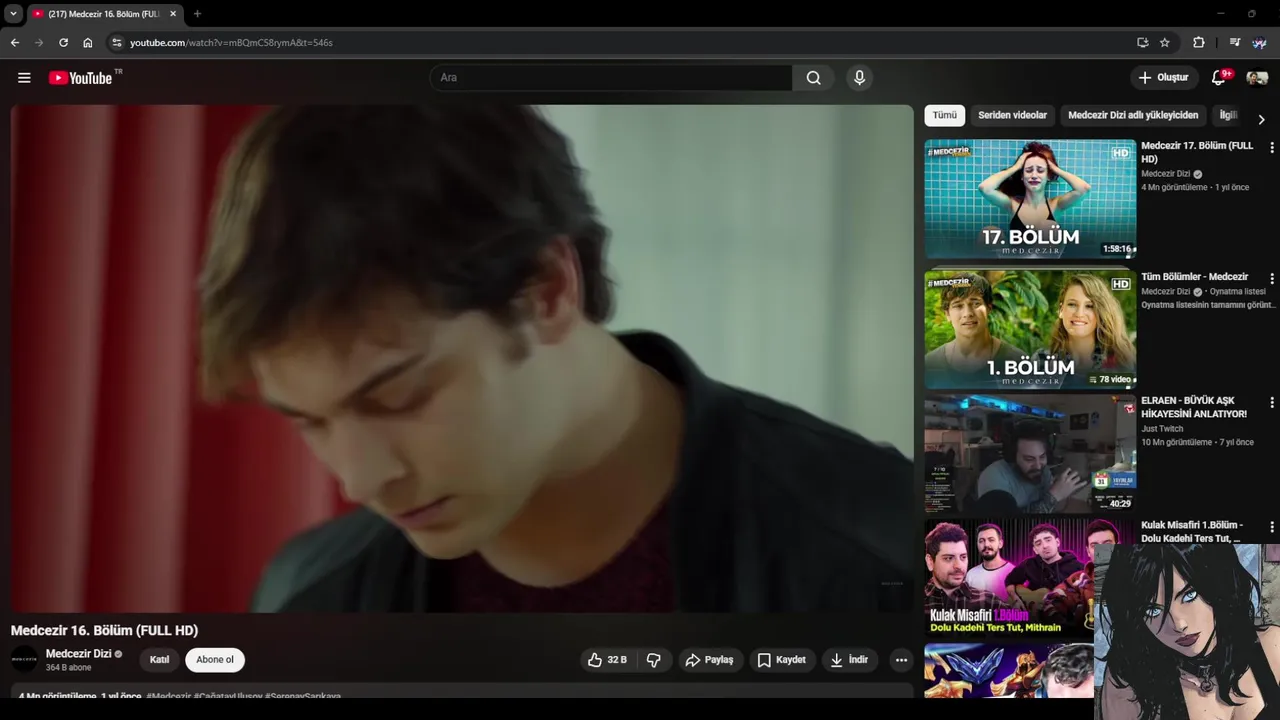This screenshot has height=720, width=1280.
Task: Open the browser extensions puzzle icon
Action: point(1199,43)
